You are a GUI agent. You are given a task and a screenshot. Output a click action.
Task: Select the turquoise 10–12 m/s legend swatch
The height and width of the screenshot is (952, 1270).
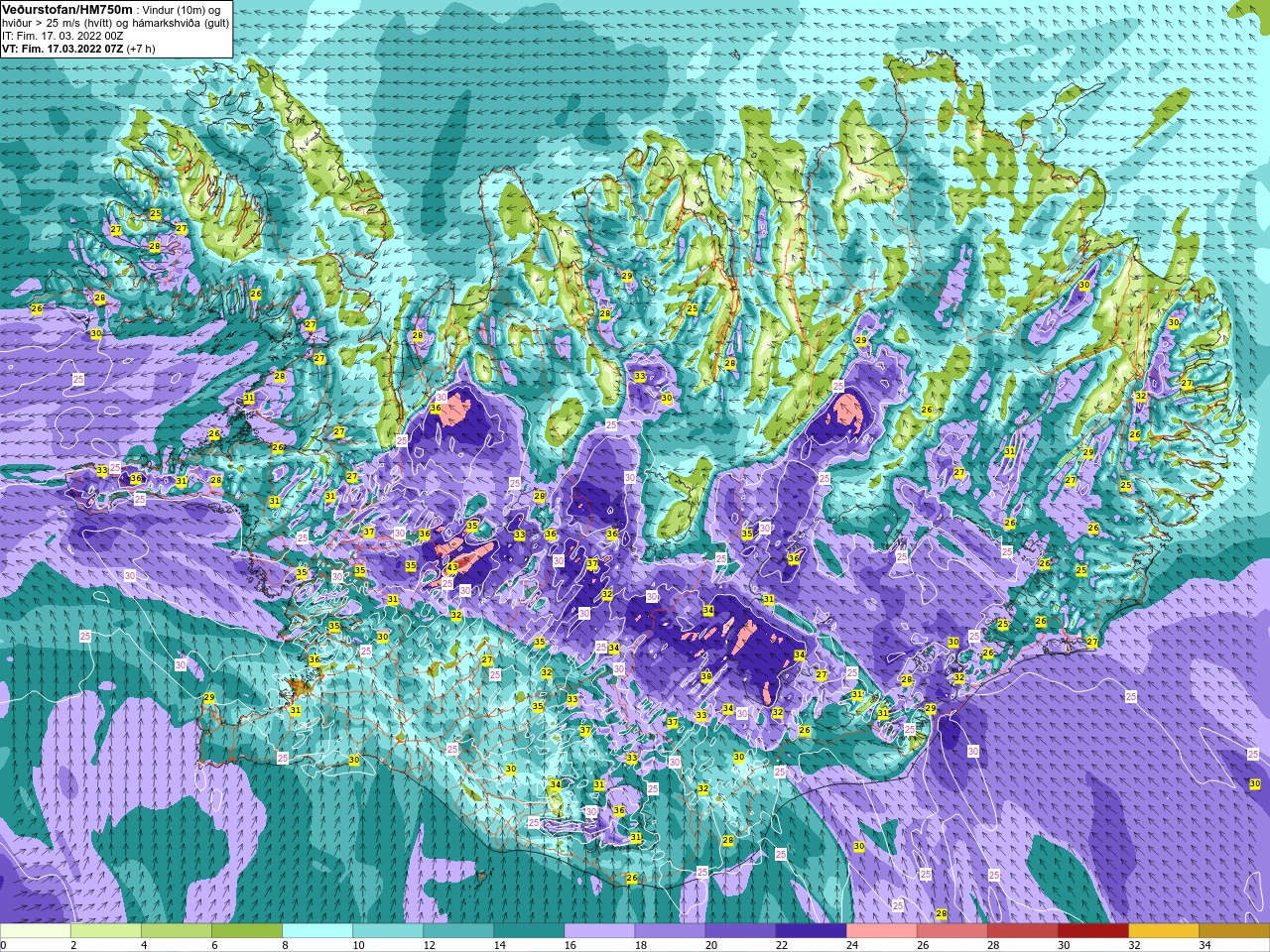388,931
